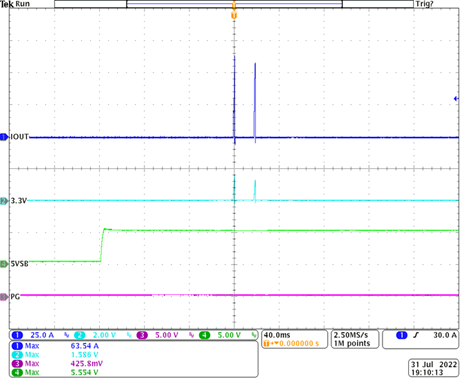Click the channel 1 IOUT ground marker
The width and height of the screenshot is (460, 378).
click(x=4, y=137)
